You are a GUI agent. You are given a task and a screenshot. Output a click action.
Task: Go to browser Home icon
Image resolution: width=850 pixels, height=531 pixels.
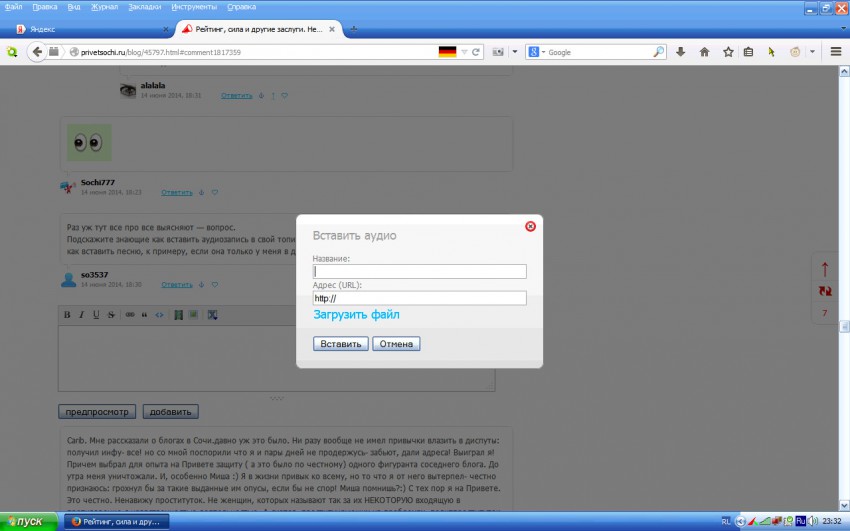pos(704,52)
